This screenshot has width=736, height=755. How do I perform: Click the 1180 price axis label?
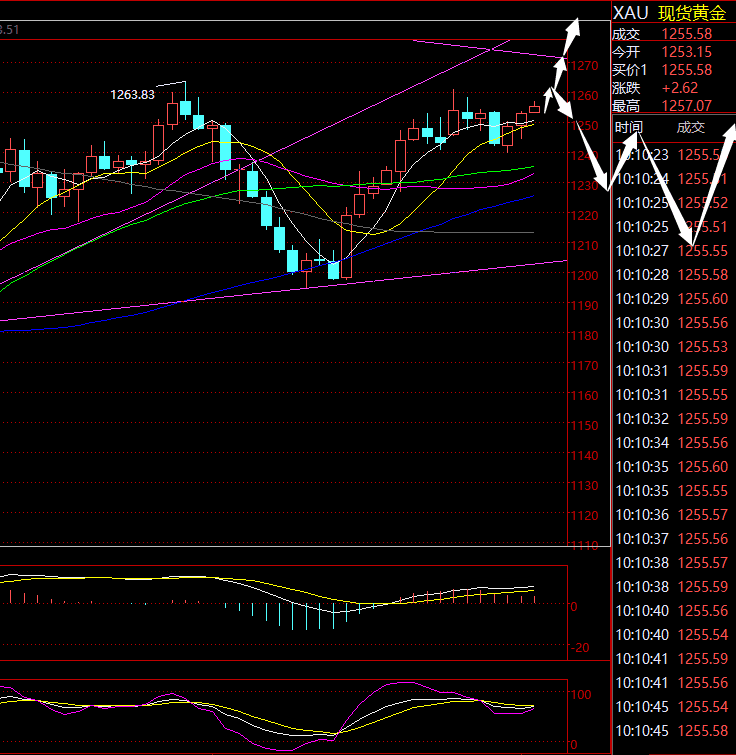[x=584, y=336]
